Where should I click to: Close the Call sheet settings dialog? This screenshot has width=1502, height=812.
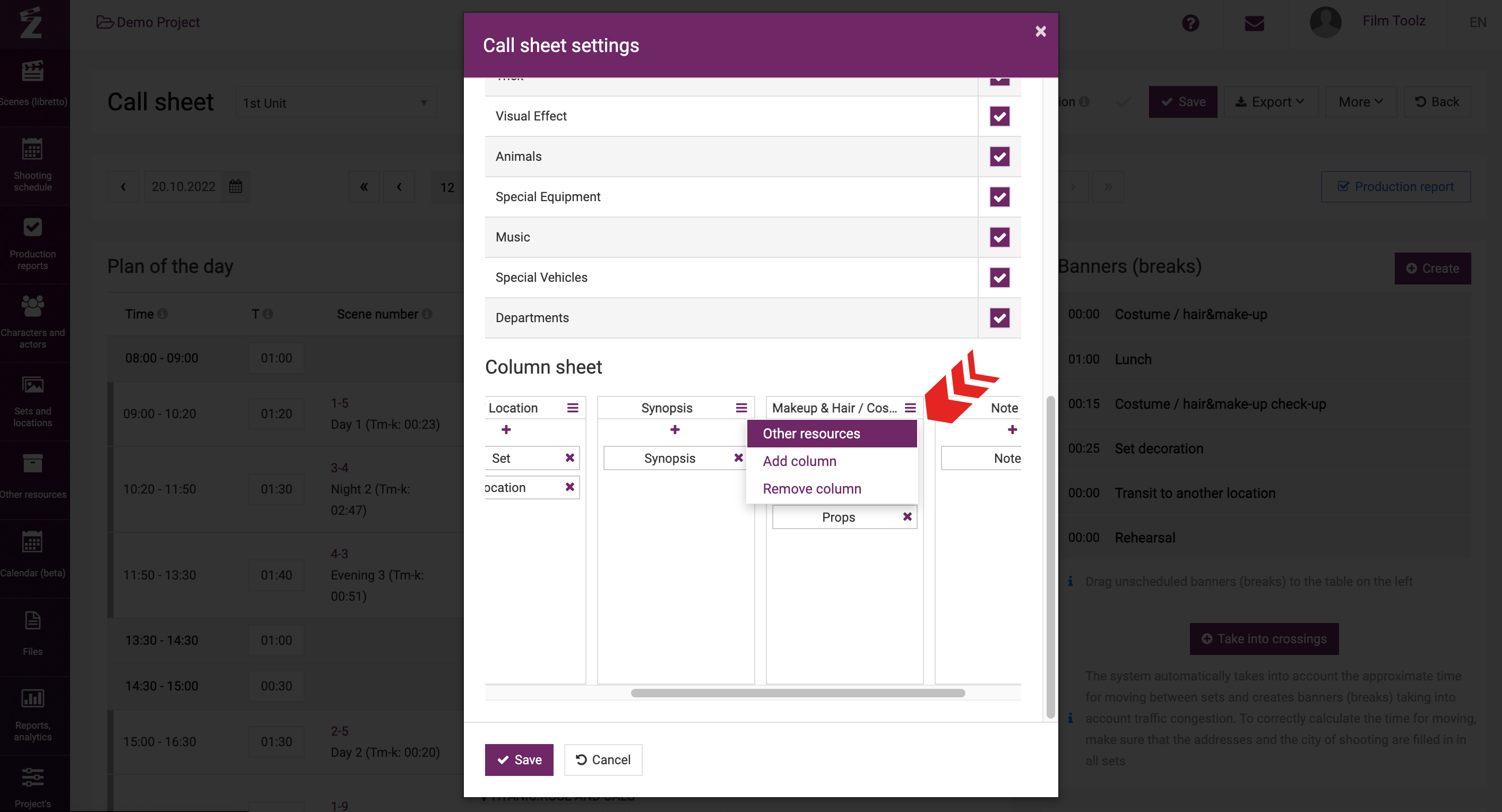(1041, 31)
